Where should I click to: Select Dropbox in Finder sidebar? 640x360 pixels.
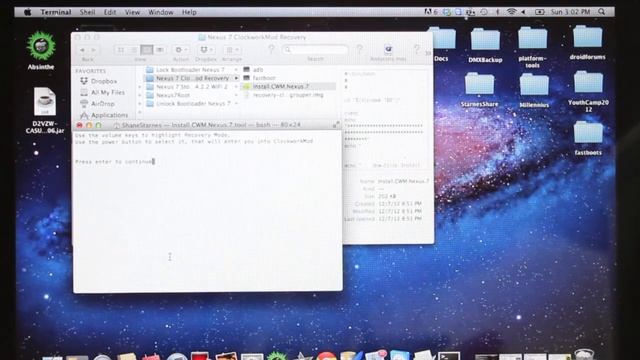point(99,81)
